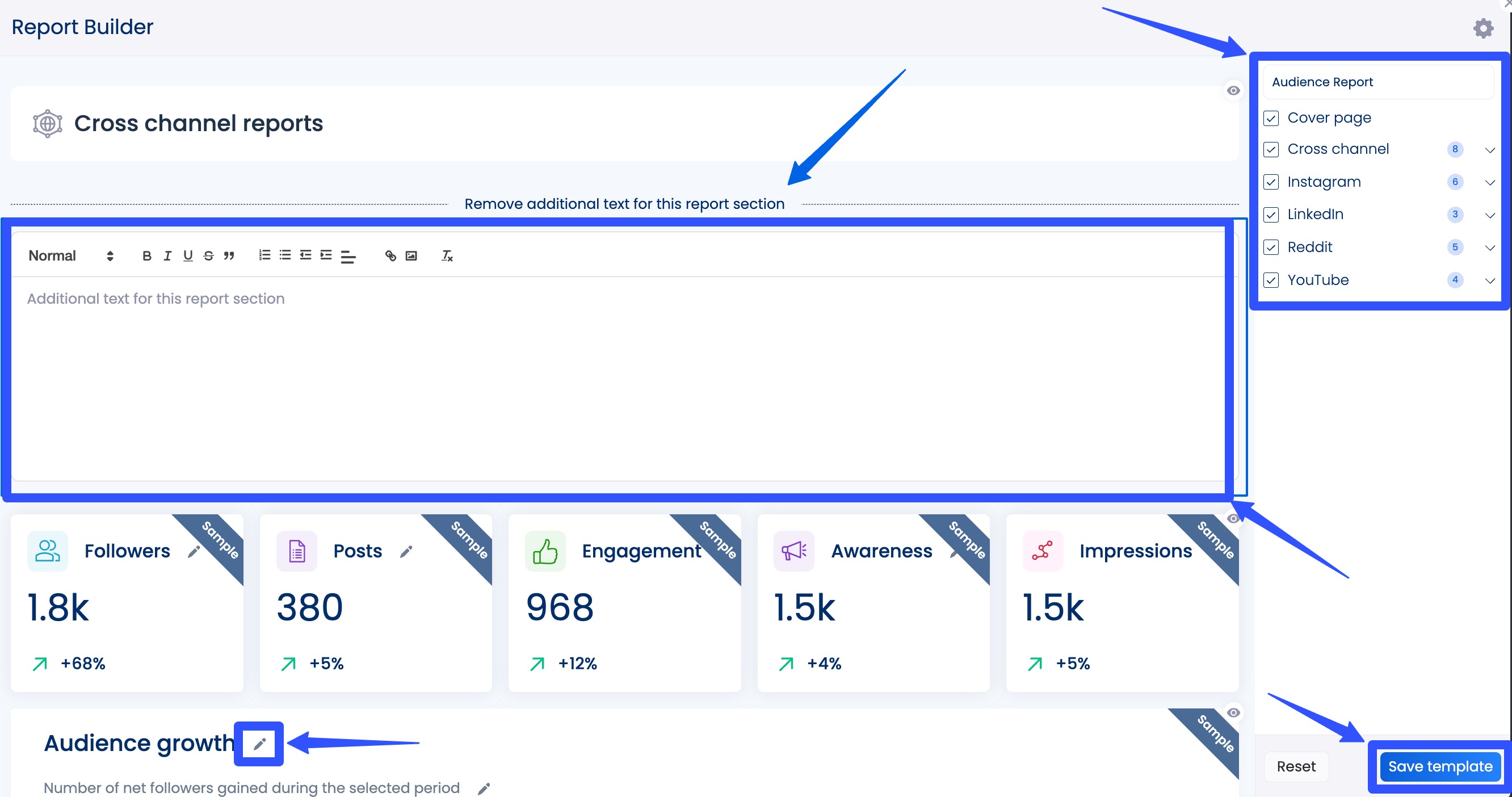
Task: Click the Save template button
Action: 1439,766
